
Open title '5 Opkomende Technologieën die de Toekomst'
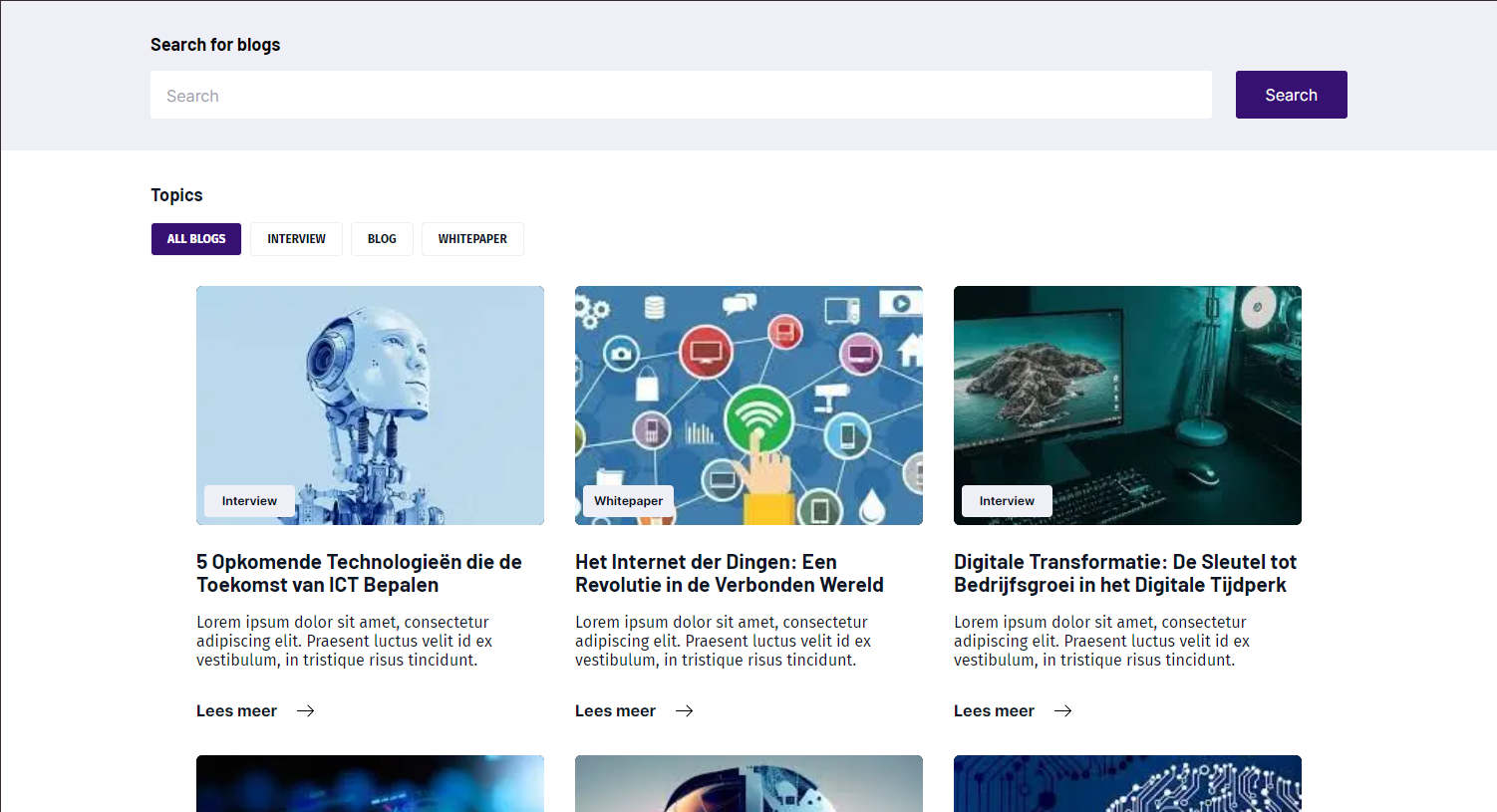click(359, 574)
